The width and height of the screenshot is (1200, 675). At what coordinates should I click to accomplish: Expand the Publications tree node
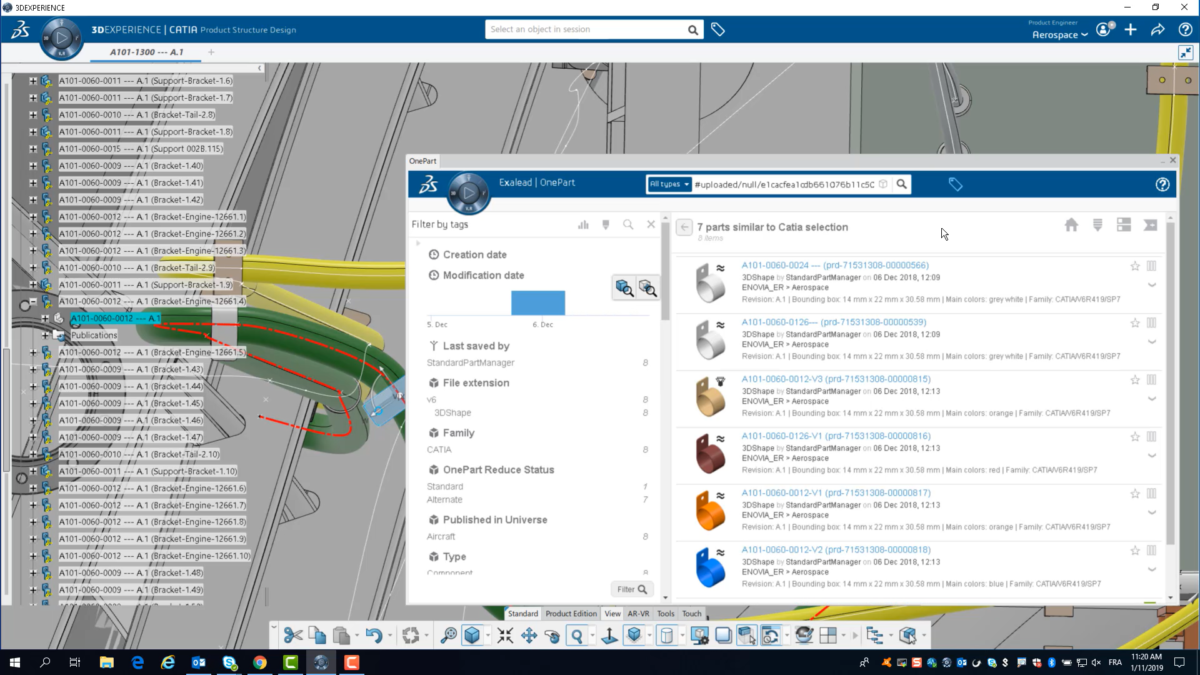46,335
